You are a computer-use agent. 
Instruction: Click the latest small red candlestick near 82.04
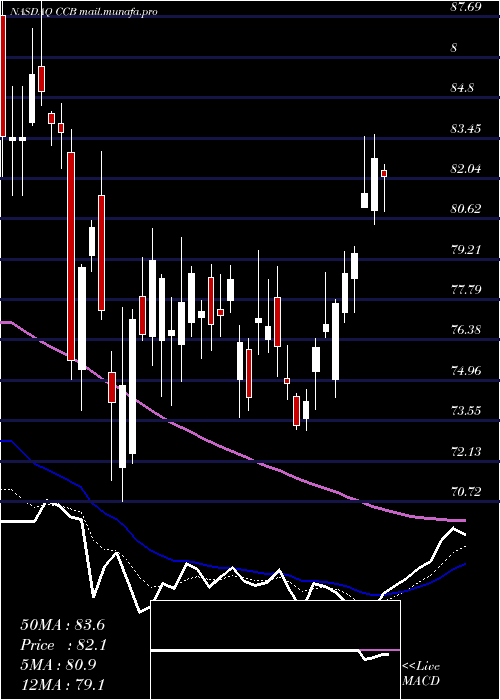coord(384,173)
